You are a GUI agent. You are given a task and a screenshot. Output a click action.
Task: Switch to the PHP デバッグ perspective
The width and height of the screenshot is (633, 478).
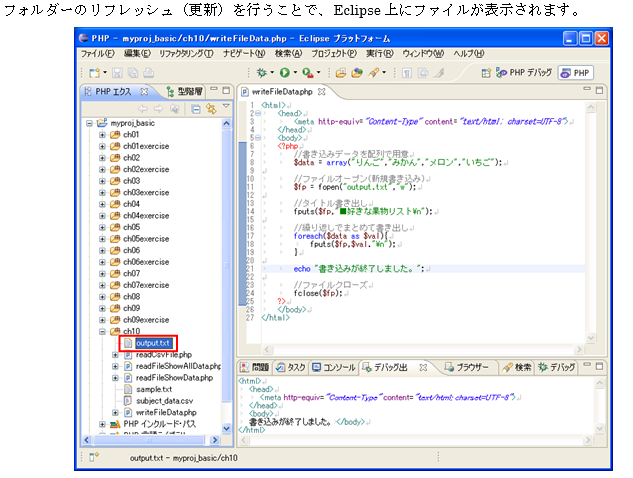(x=526, y=73)
